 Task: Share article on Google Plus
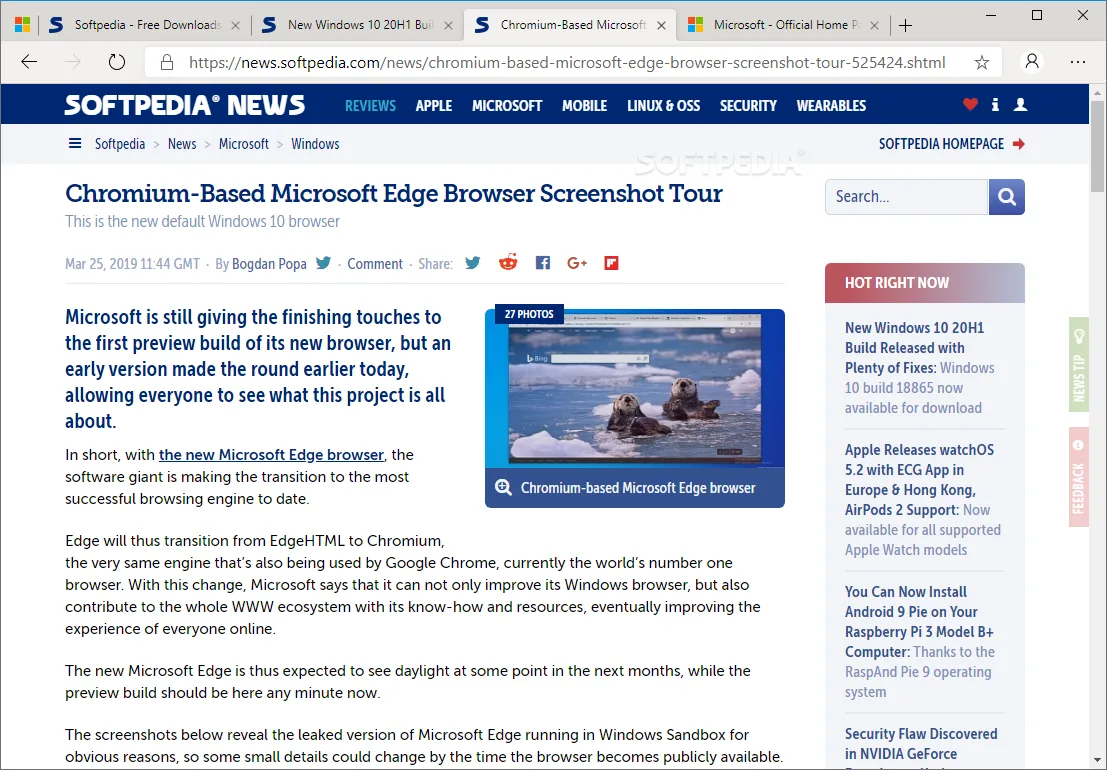pos(577,263)
